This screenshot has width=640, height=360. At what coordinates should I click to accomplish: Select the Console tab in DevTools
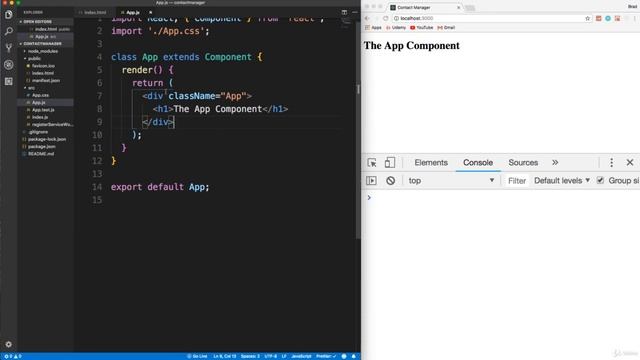478,162
